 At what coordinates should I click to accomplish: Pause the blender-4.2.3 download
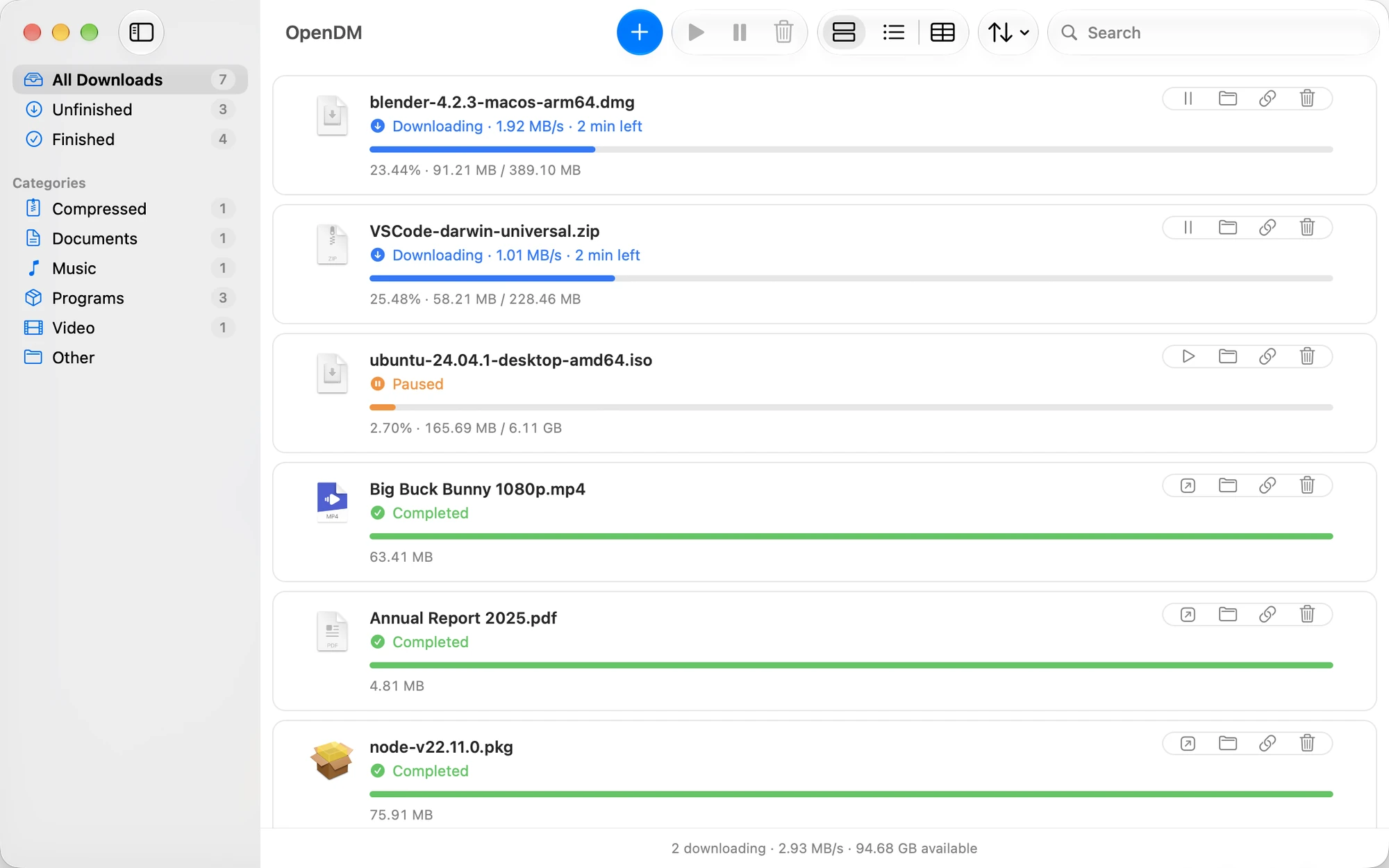click(1188, 99)
